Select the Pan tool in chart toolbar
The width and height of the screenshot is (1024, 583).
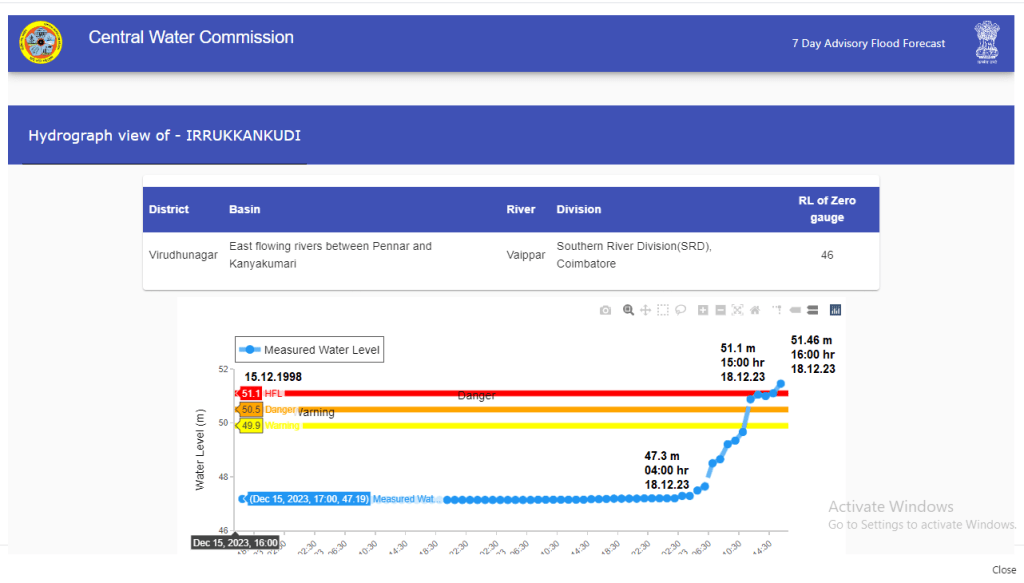point(645,310)
